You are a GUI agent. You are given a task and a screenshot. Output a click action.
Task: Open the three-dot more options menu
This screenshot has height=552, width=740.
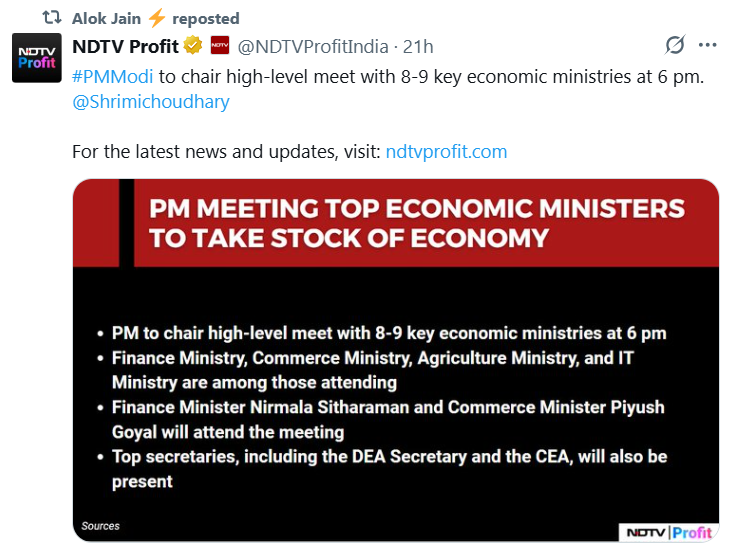coord(707,45)
